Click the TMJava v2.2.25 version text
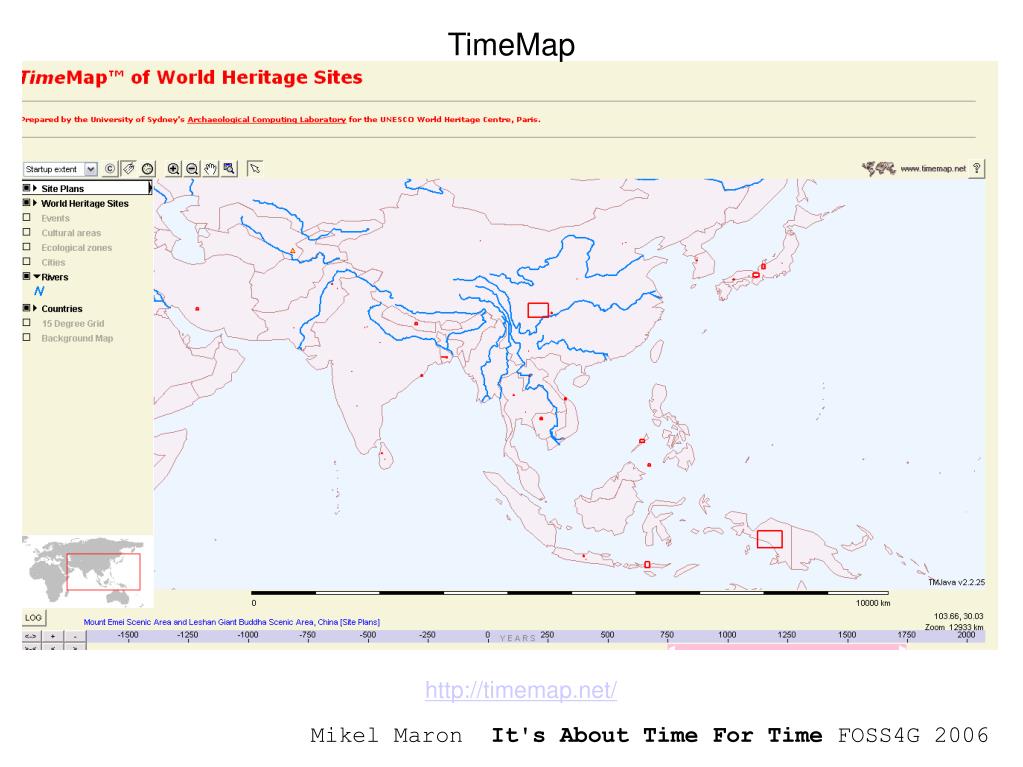The height and width of the screenshot is (767, 1023). click(x=956, y=582)
